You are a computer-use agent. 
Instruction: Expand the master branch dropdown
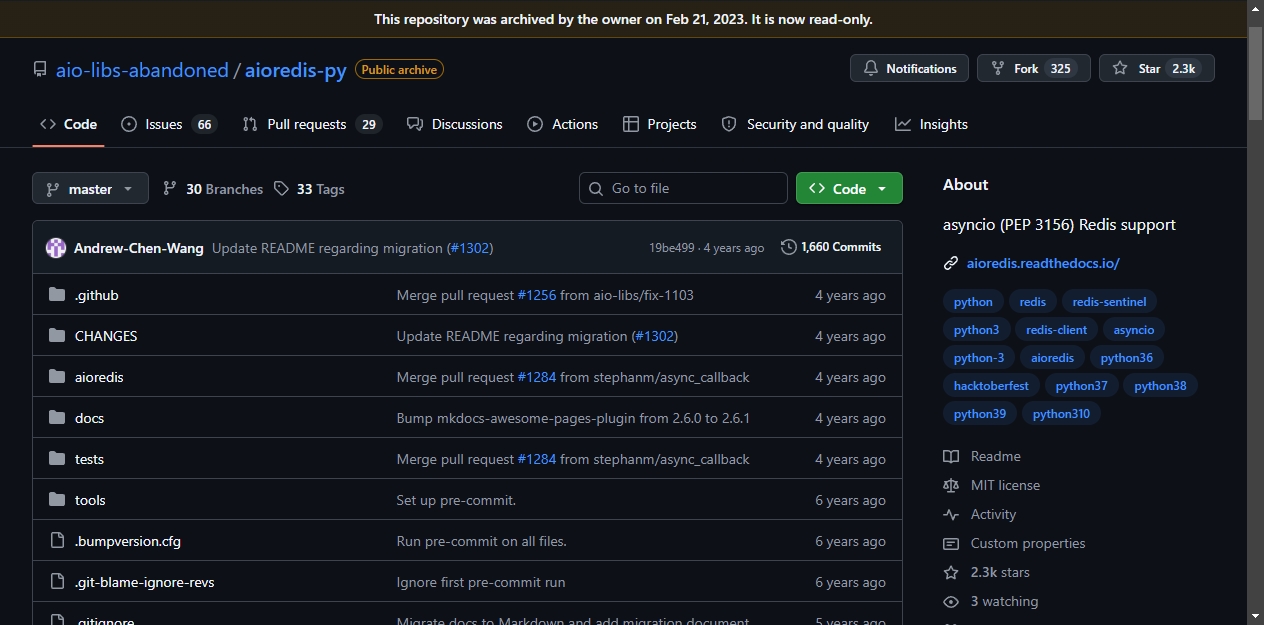[x=90, y=188]
